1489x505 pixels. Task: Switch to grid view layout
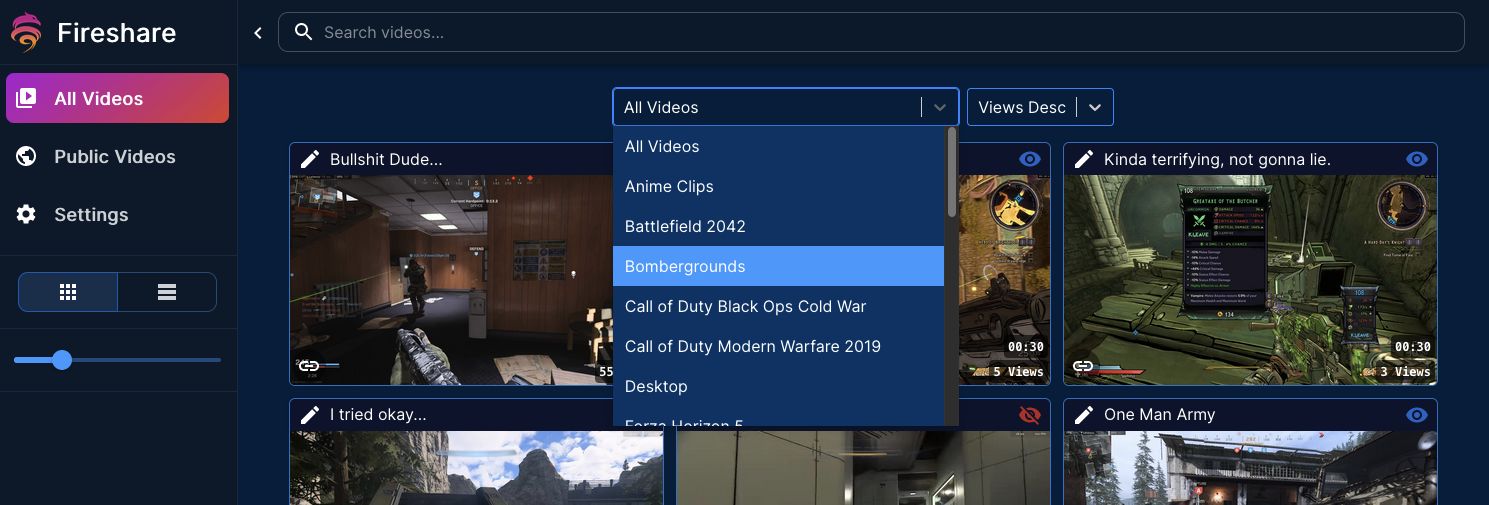(x=68, y=292)
